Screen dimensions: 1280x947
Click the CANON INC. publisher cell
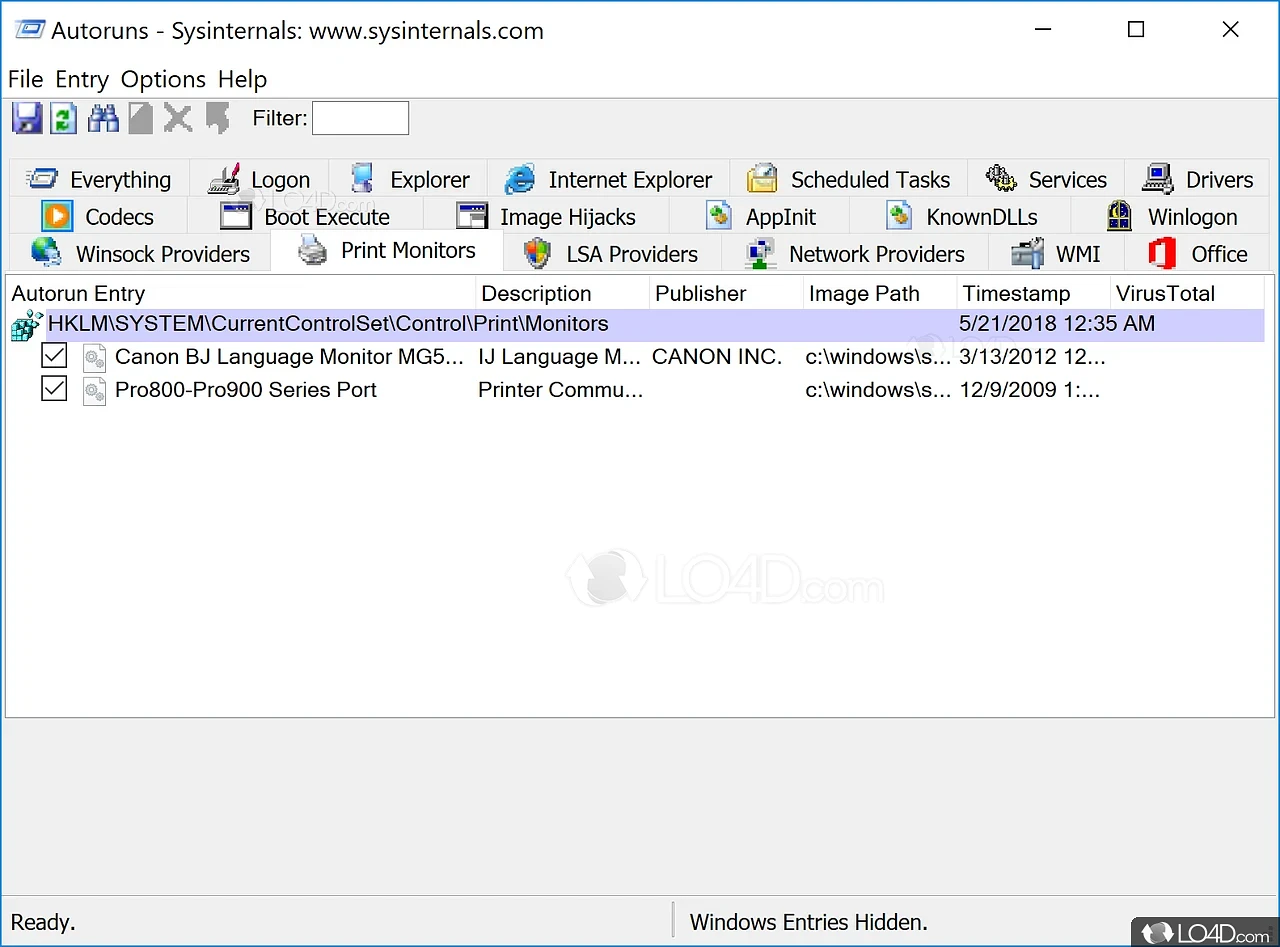coord(717,357)
